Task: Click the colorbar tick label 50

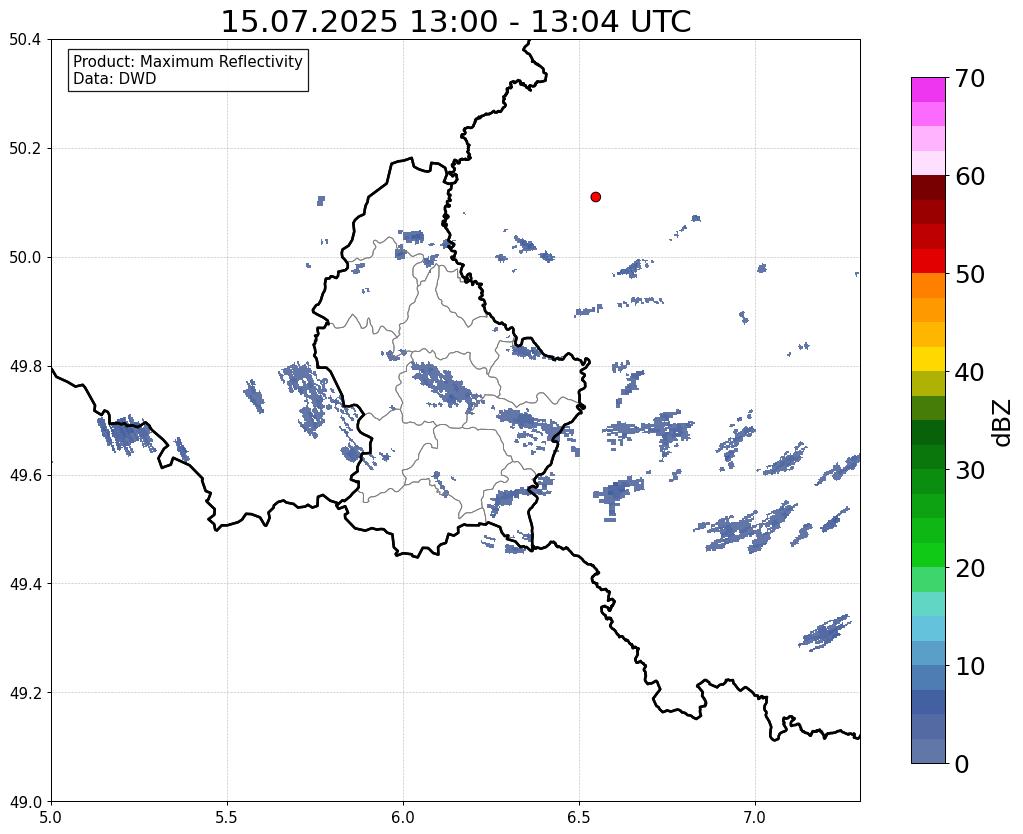Action: 970,274
